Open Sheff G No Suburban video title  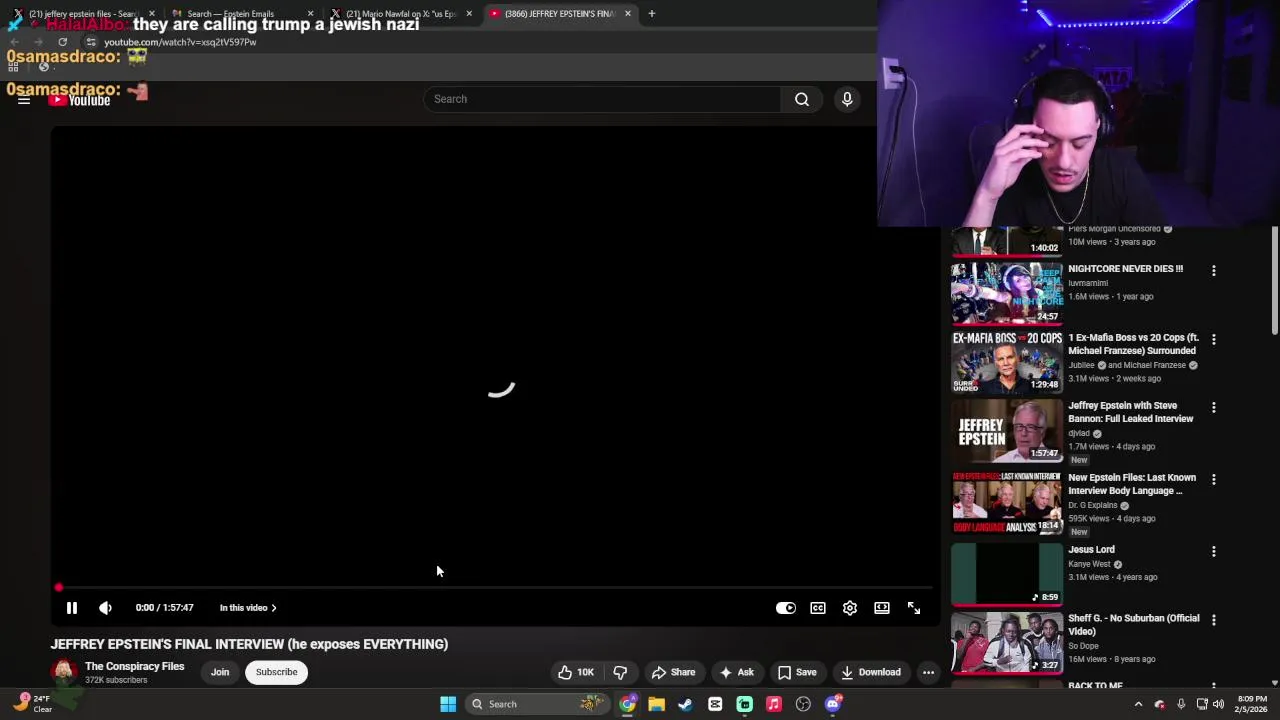pyautogui.click(x=1133, y=625)
